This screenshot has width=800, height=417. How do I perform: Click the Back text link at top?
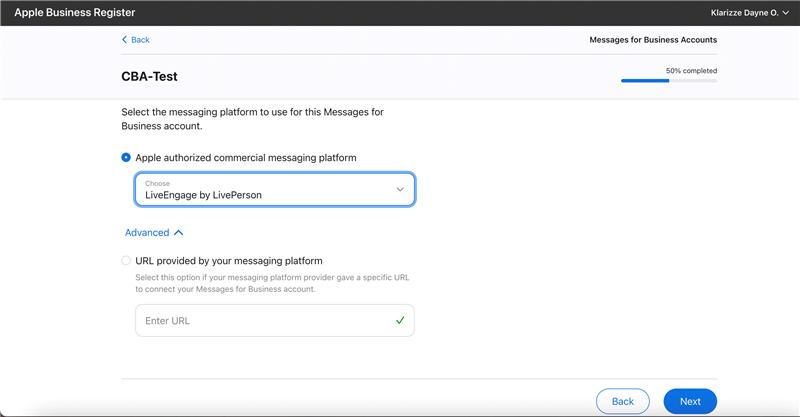point(140,40)
